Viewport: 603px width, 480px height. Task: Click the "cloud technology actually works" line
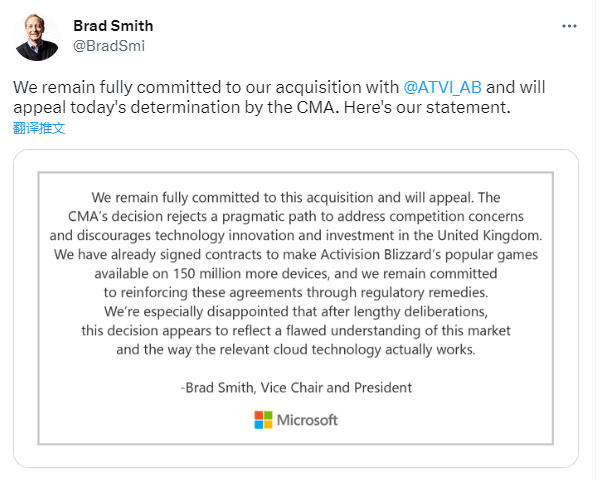click(296, 350)
